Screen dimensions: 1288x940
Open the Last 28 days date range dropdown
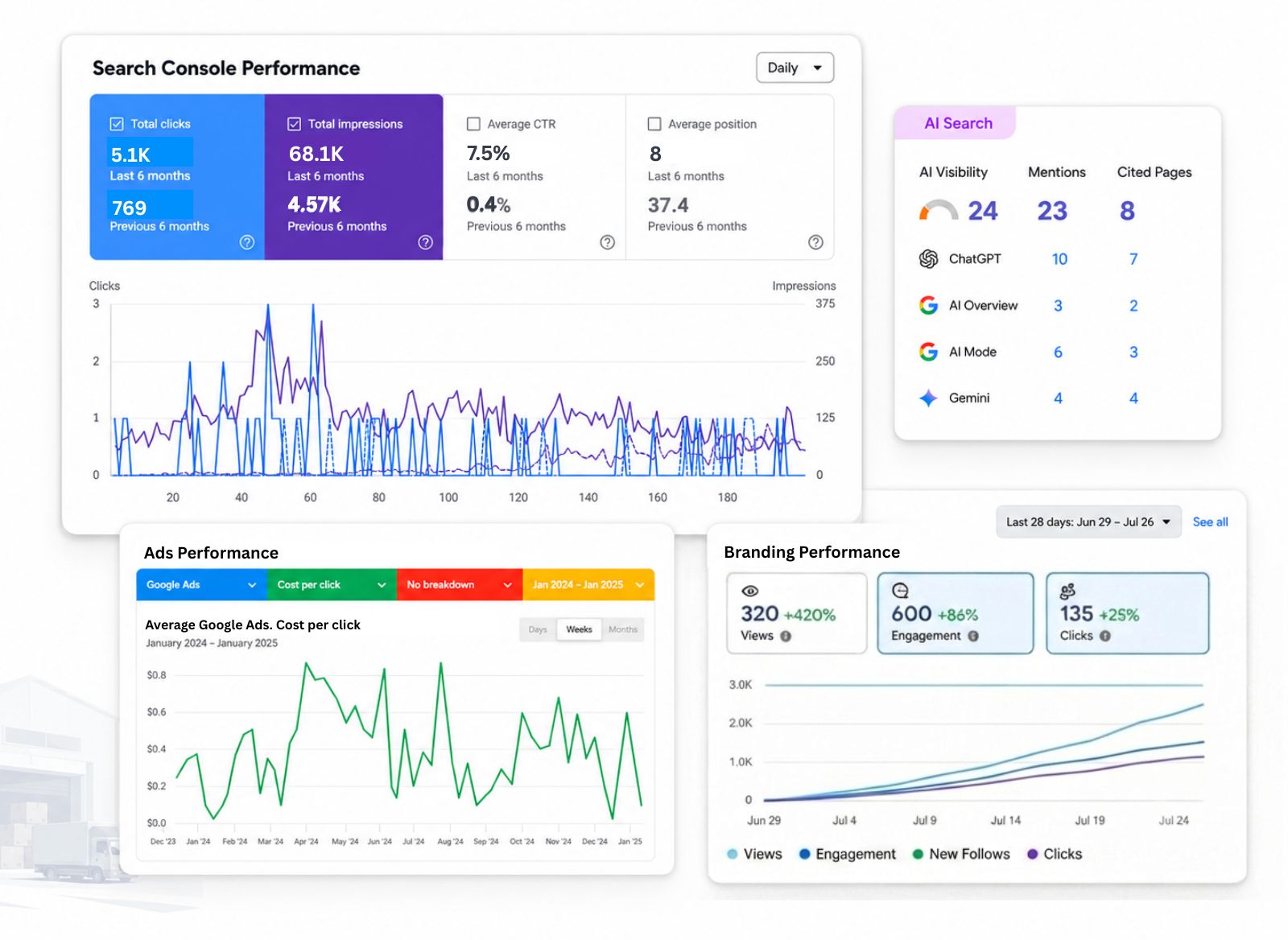[x=1088, y=522]
